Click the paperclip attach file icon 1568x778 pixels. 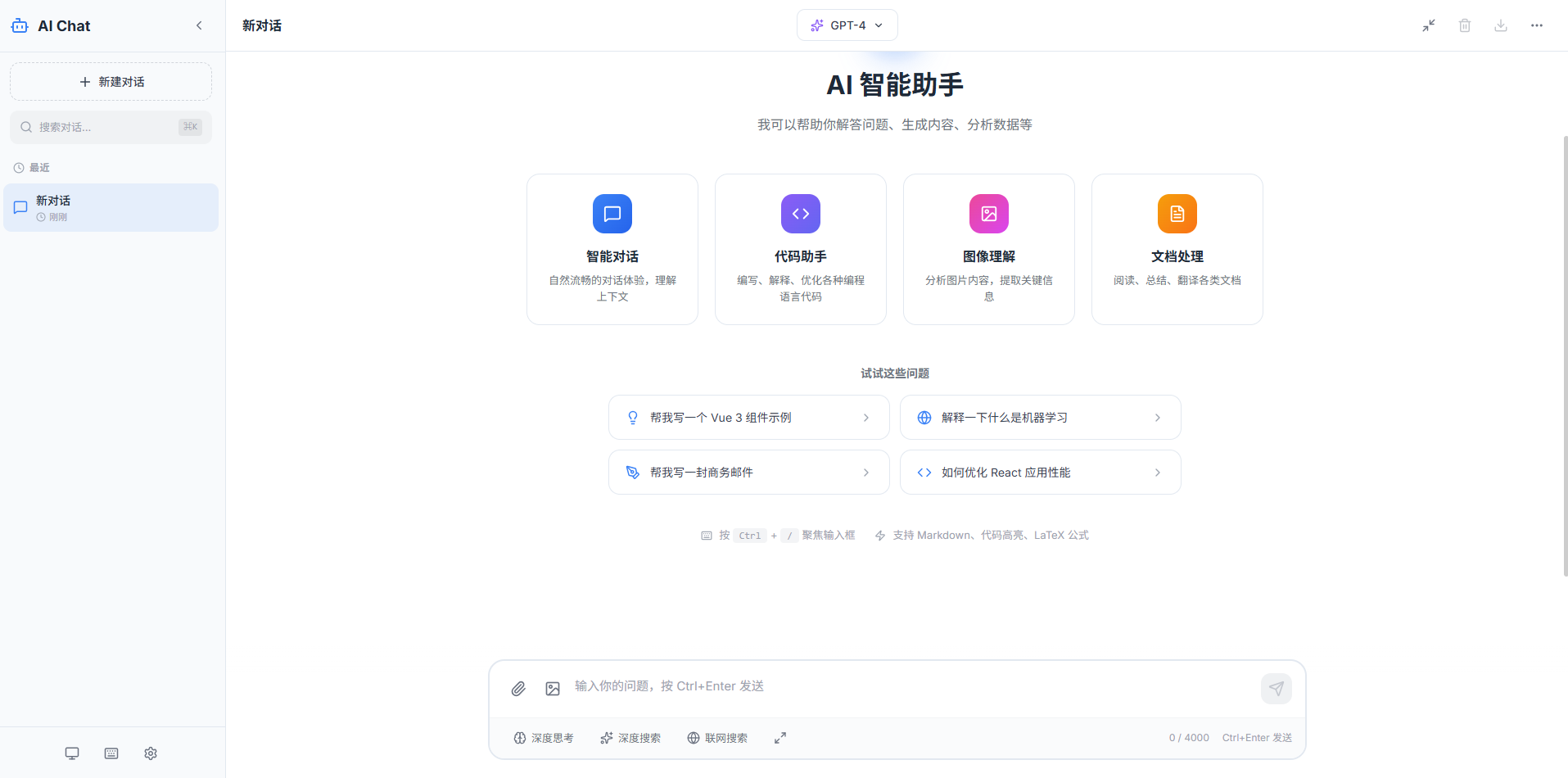[518, 689]
